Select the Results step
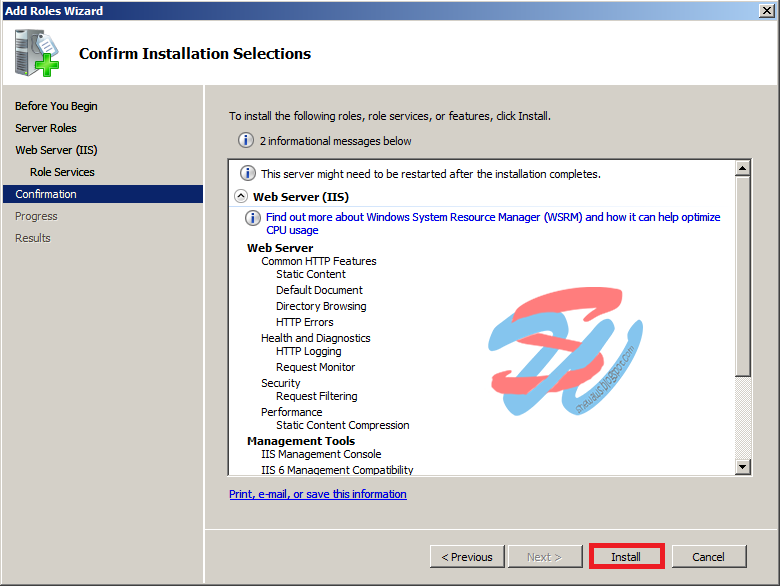Image resolution: width=780 pixels, height=586 pixels. point(33,238)
